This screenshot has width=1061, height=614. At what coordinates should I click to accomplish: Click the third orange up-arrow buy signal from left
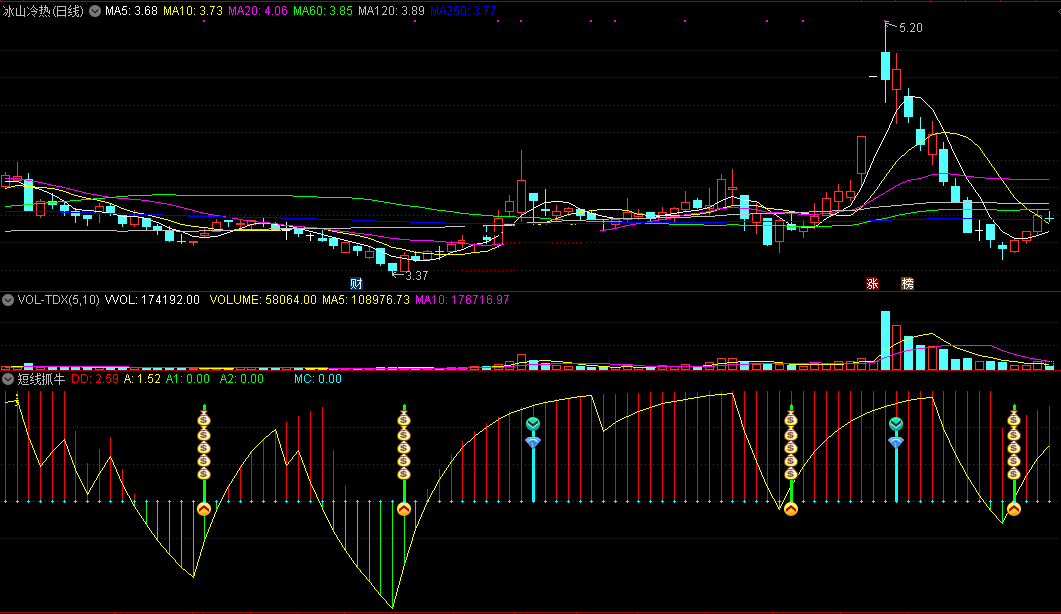[x=791, y=508]
